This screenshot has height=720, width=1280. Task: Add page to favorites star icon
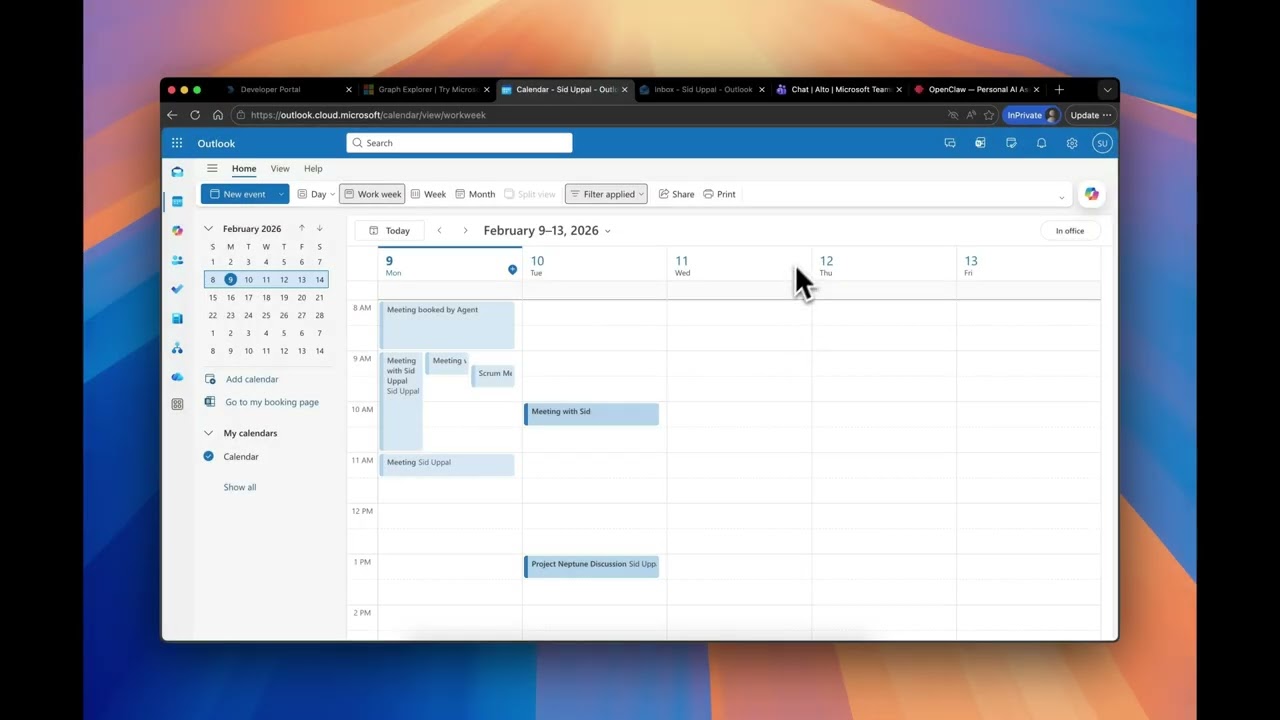click(989, 115)
